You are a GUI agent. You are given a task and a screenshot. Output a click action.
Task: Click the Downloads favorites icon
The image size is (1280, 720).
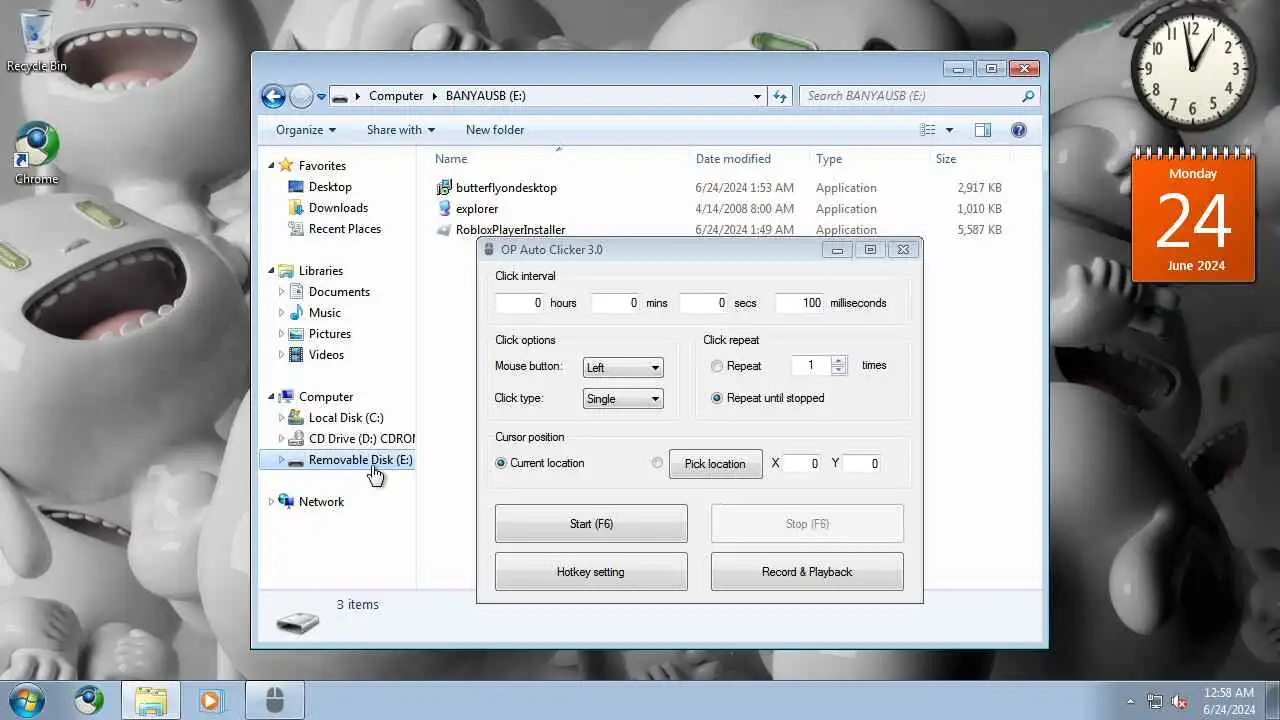point(296,208)
